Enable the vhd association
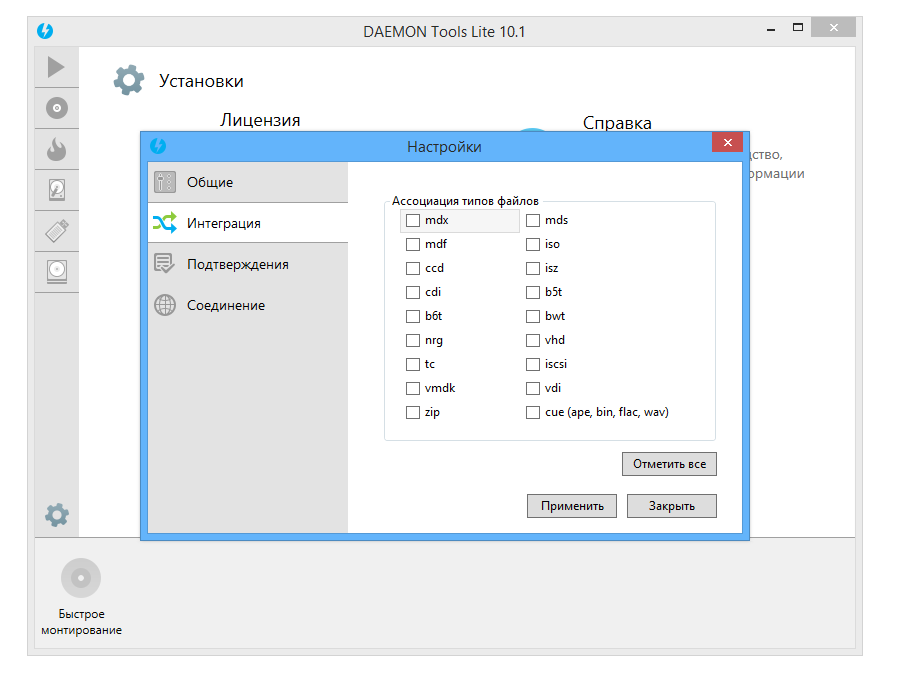The width and height of the screenshot is (898, 688). (533, 341)
